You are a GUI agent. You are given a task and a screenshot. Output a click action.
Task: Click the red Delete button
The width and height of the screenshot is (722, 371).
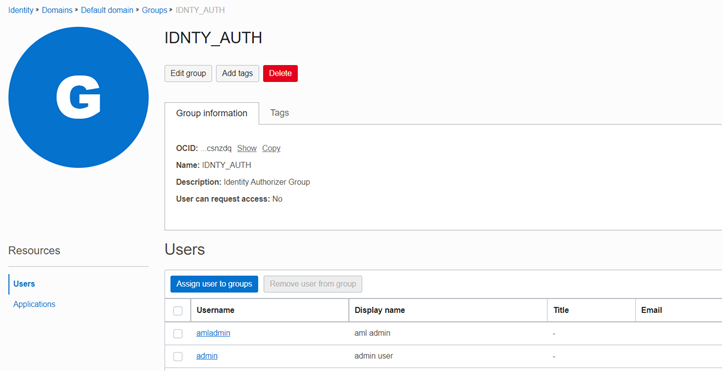[x=280, y=73]
